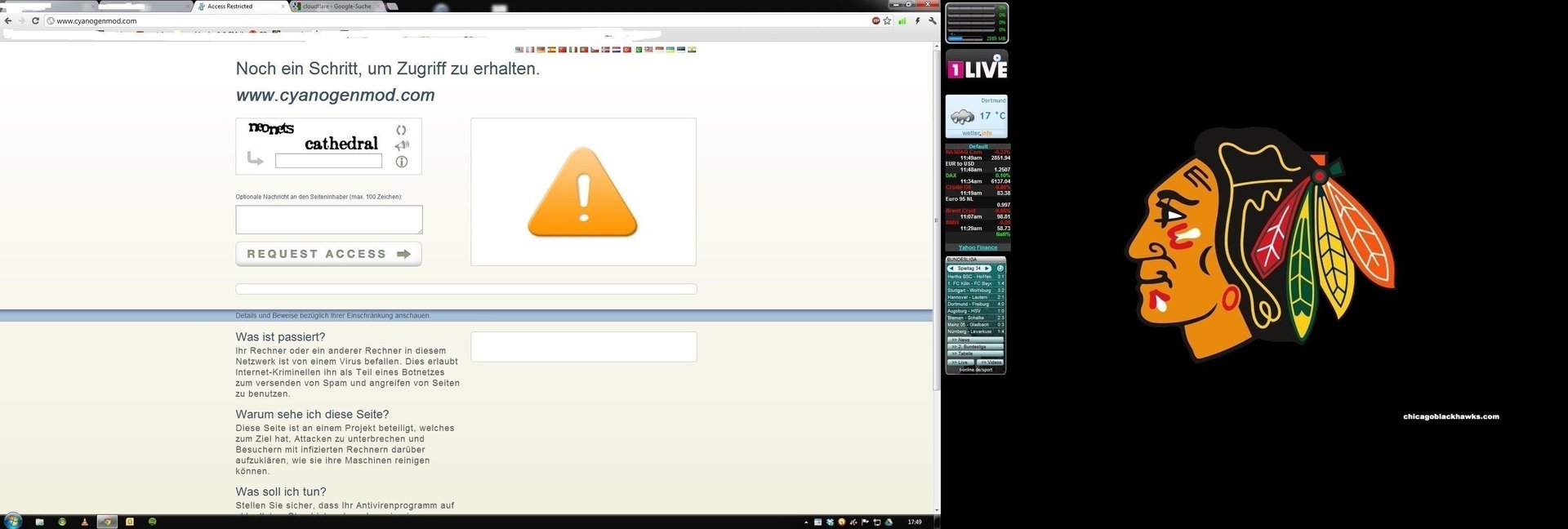Open the Chrome wrench settings menu
Screen dimensions: 1568x529
932,21
